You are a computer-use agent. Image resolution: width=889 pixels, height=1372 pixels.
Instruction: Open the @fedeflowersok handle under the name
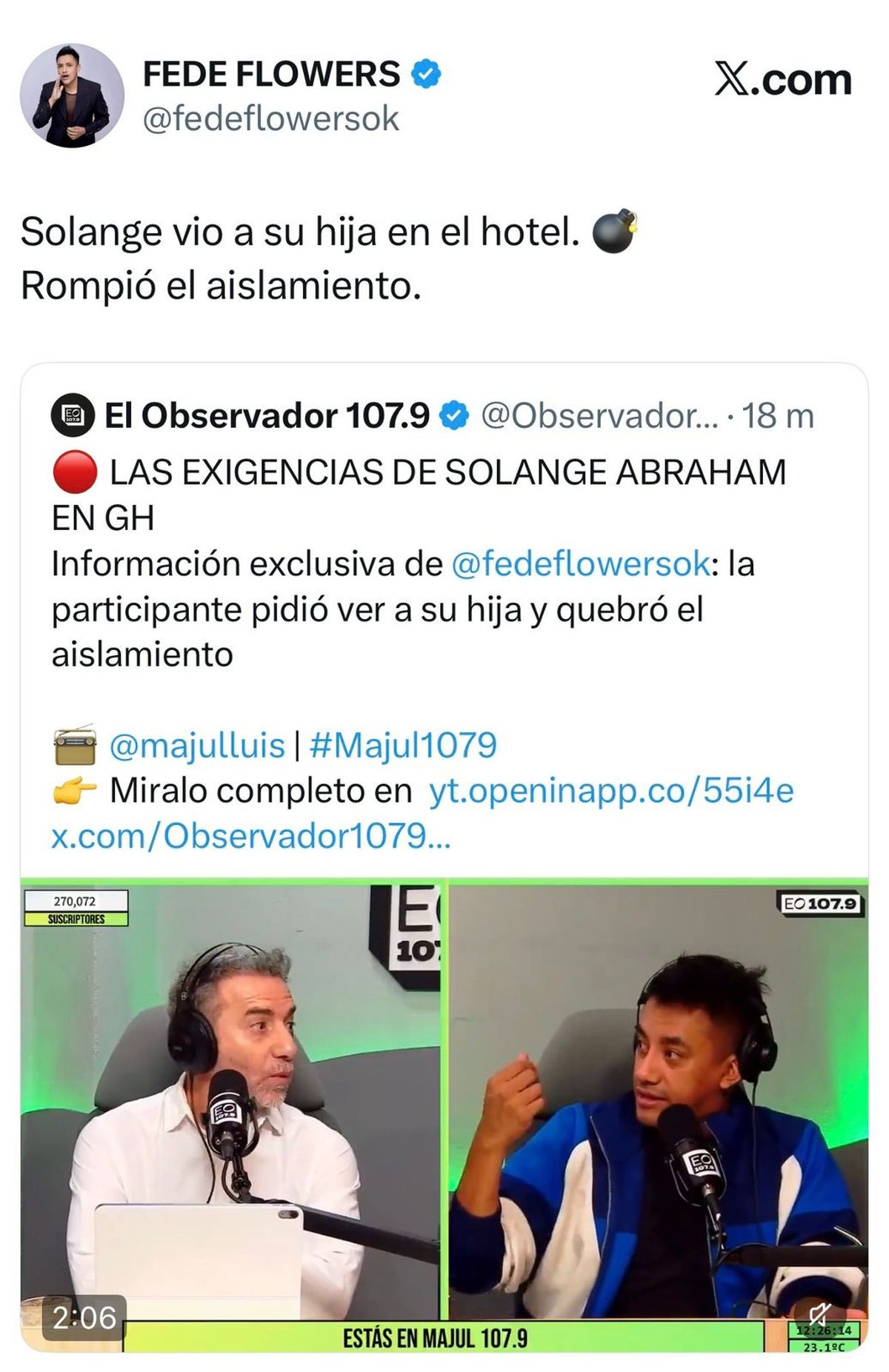pyautogui.click(x=271, y=118)
